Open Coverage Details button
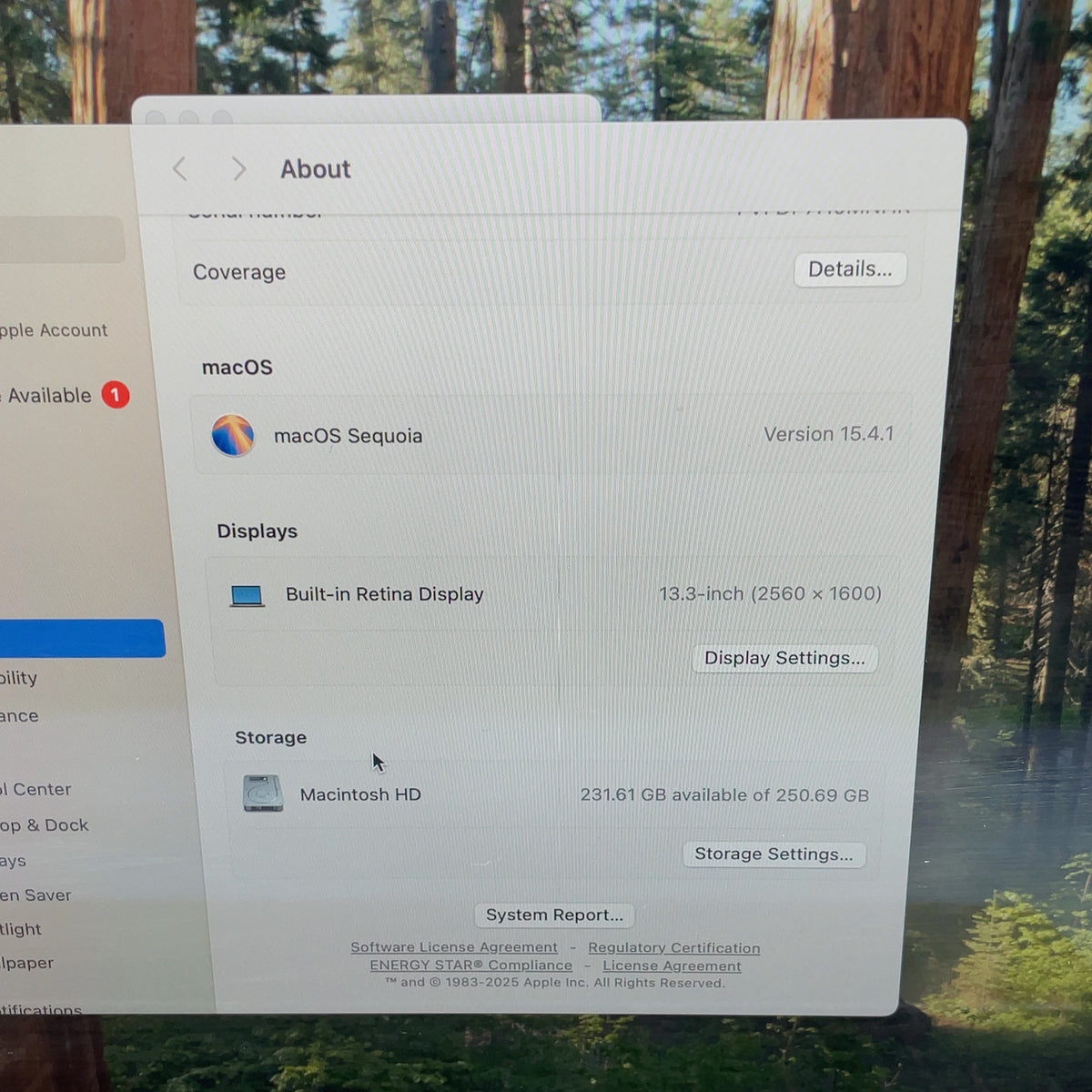The height and width of the screenshot is (1092, 1092). tap(850, 269)
